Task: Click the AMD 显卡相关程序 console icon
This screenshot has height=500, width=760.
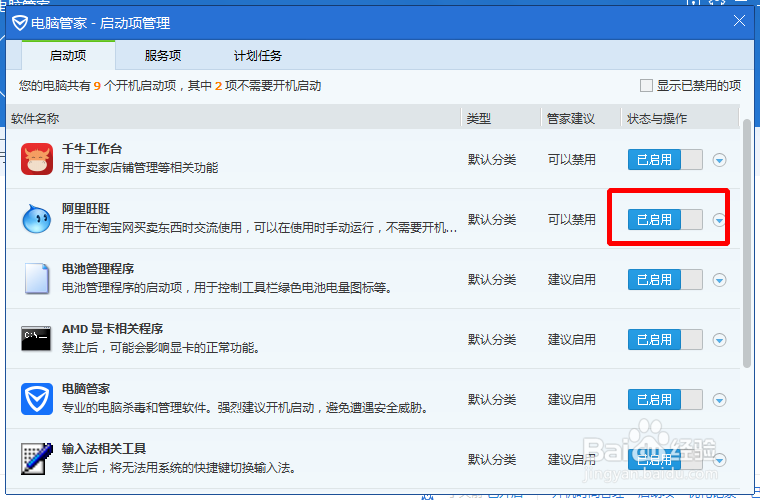Action: coord(36,339)
